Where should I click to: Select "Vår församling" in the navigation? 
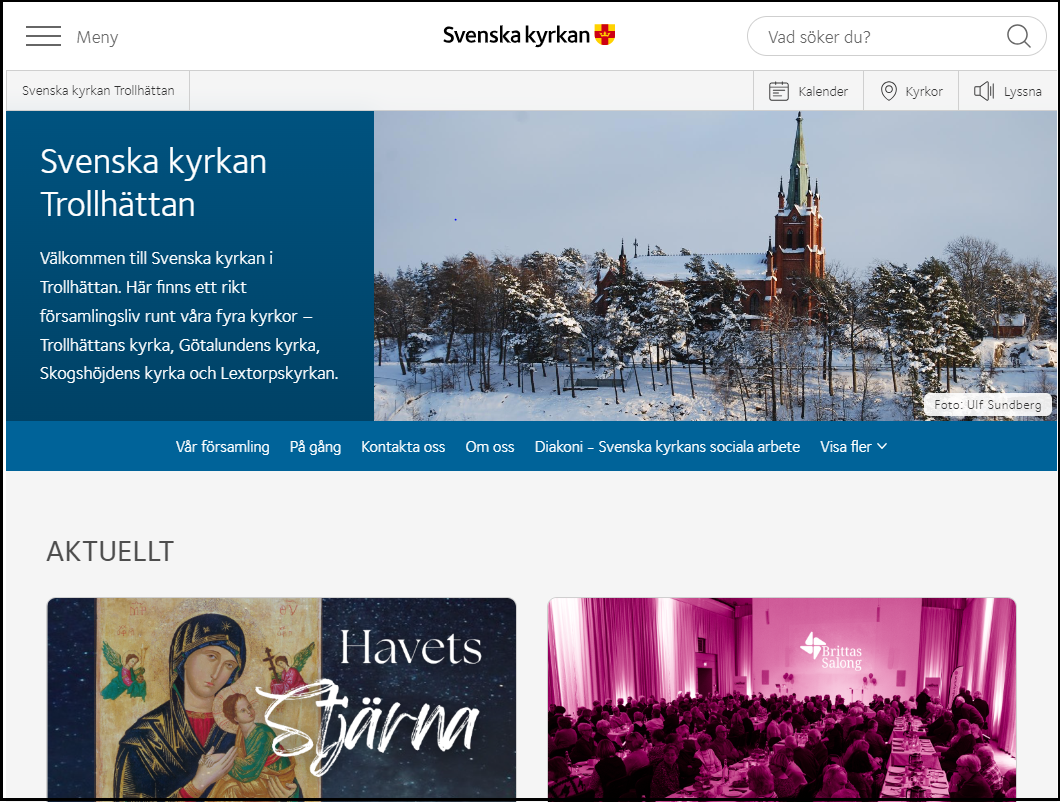tap(222, 447)
